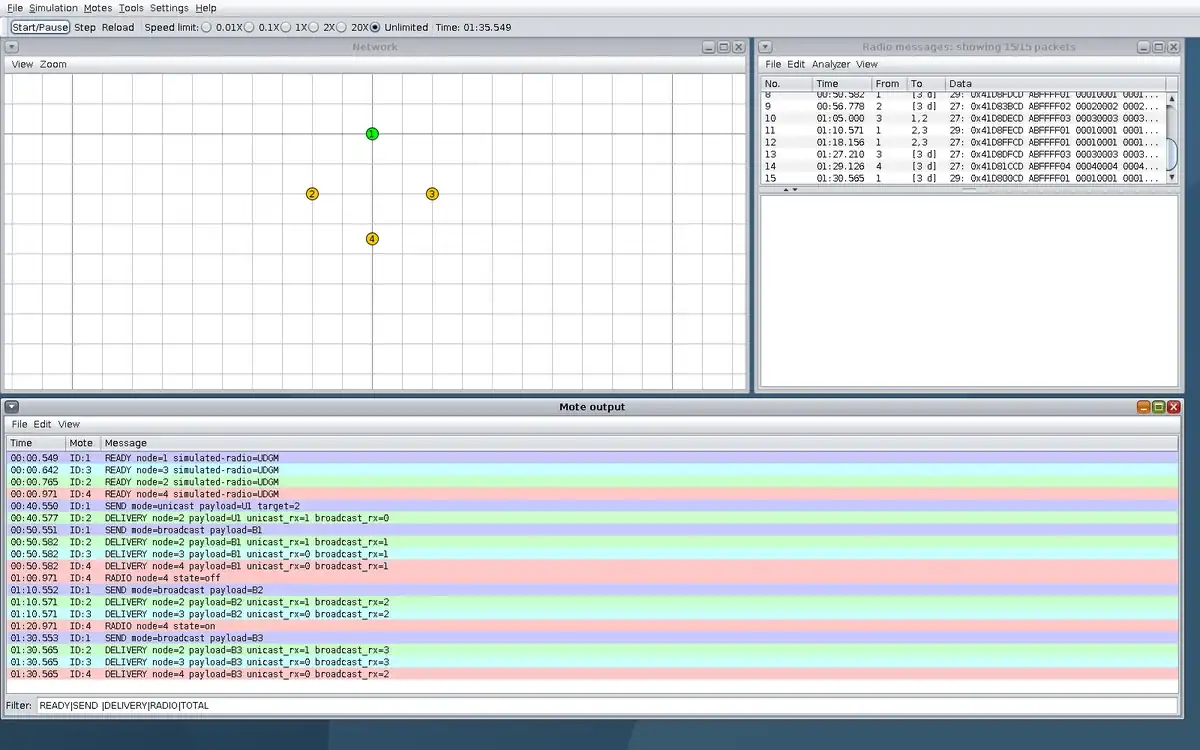Close the Network window
Viewport: 1200px width, 750px height.
[739, 47]
